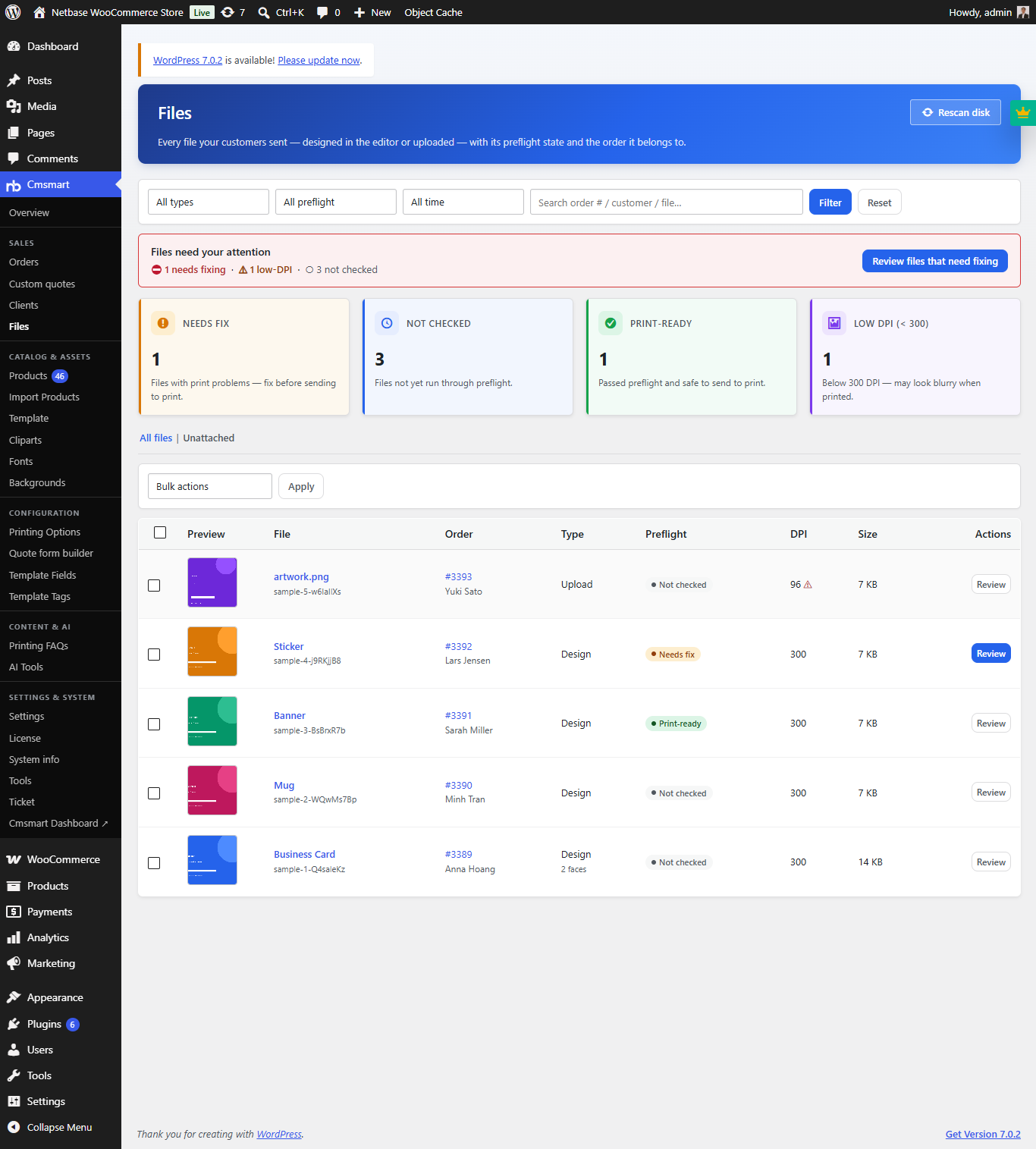Click the Marketing megaphone icon
The image size is (1036, 1149).
(x=14, y=963)
